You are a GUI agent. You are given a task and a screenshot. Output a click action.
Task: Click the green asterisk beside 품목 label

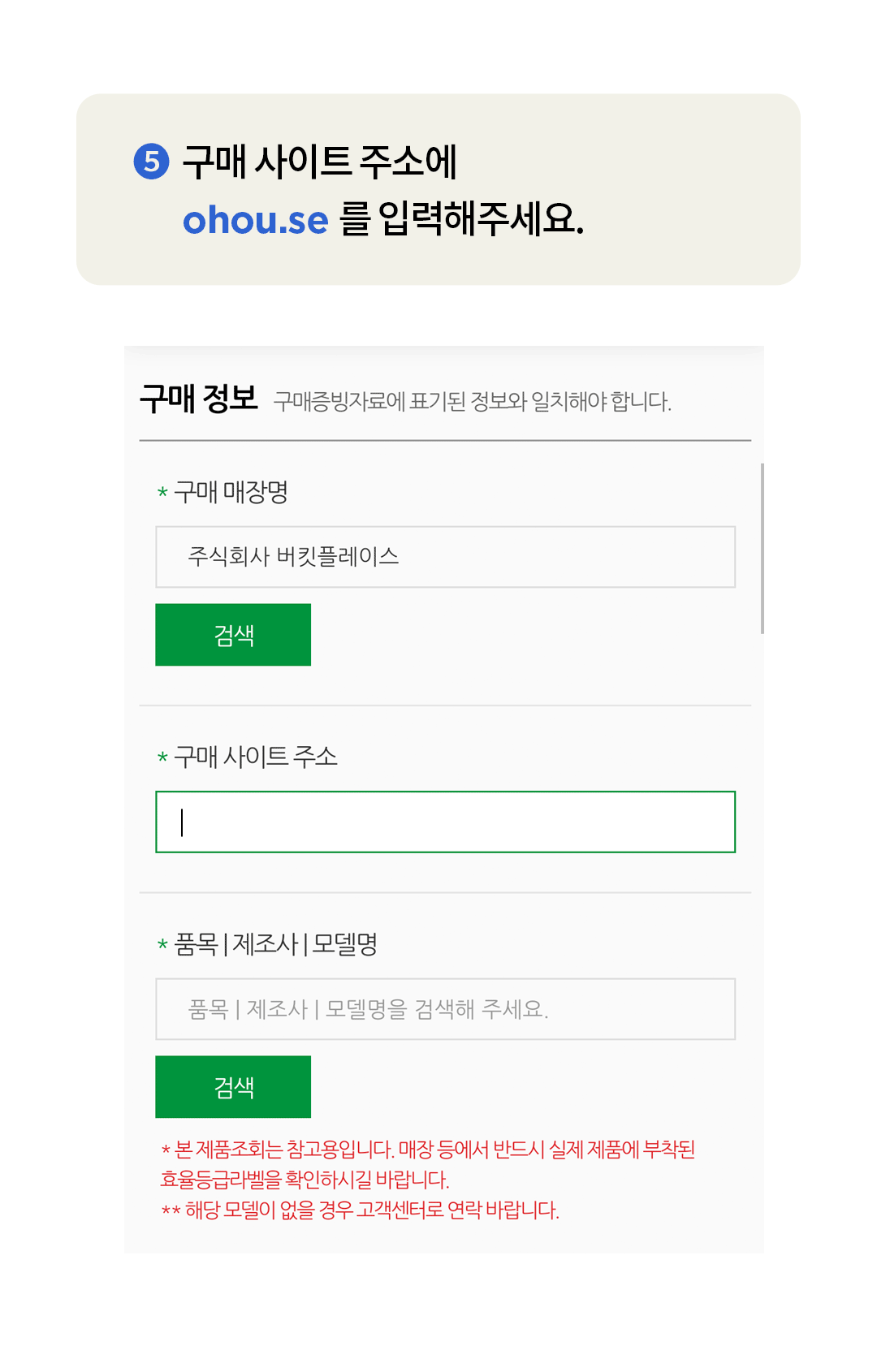(x=162, y=945)
